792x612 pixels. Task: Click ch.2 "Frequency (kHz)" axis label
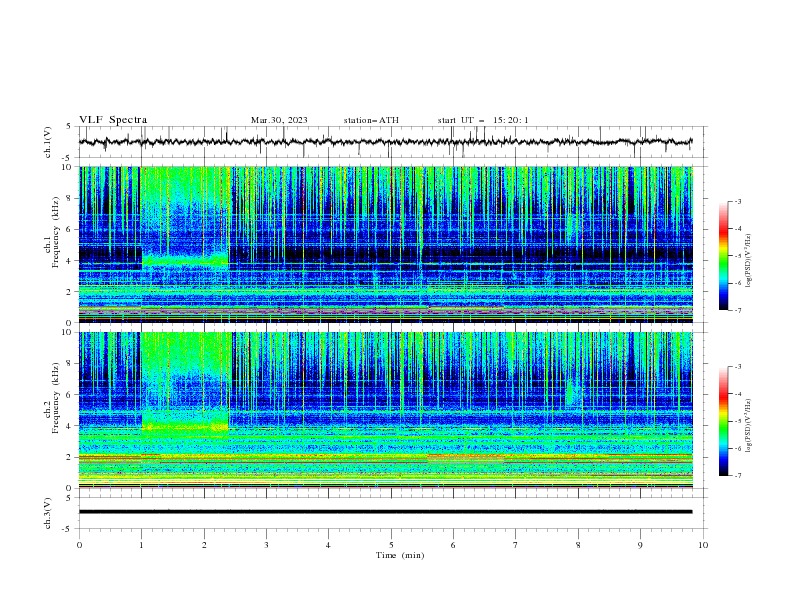pyautogui.click(x=56, y=398)
